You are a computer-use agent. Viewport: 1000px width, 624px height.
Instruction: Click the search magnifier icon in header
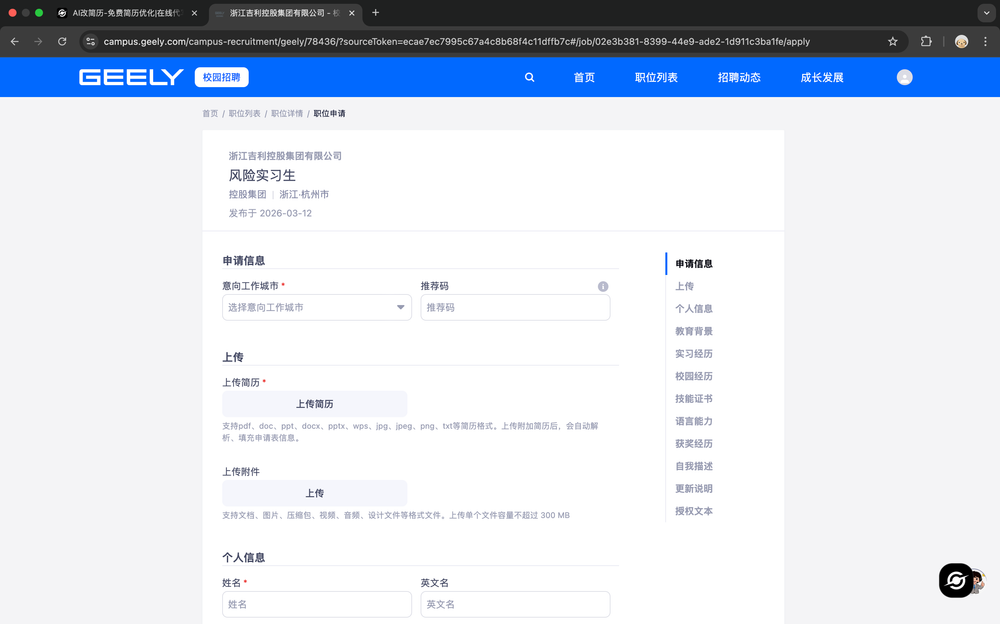coord(530,77)
